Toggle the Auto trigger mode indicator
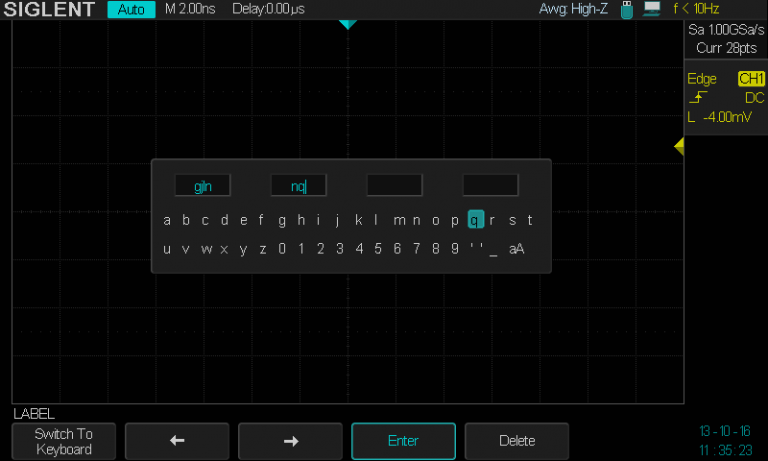Image resolution: width=768 pixels, height=461 pixels. click(x=131, y=10)
